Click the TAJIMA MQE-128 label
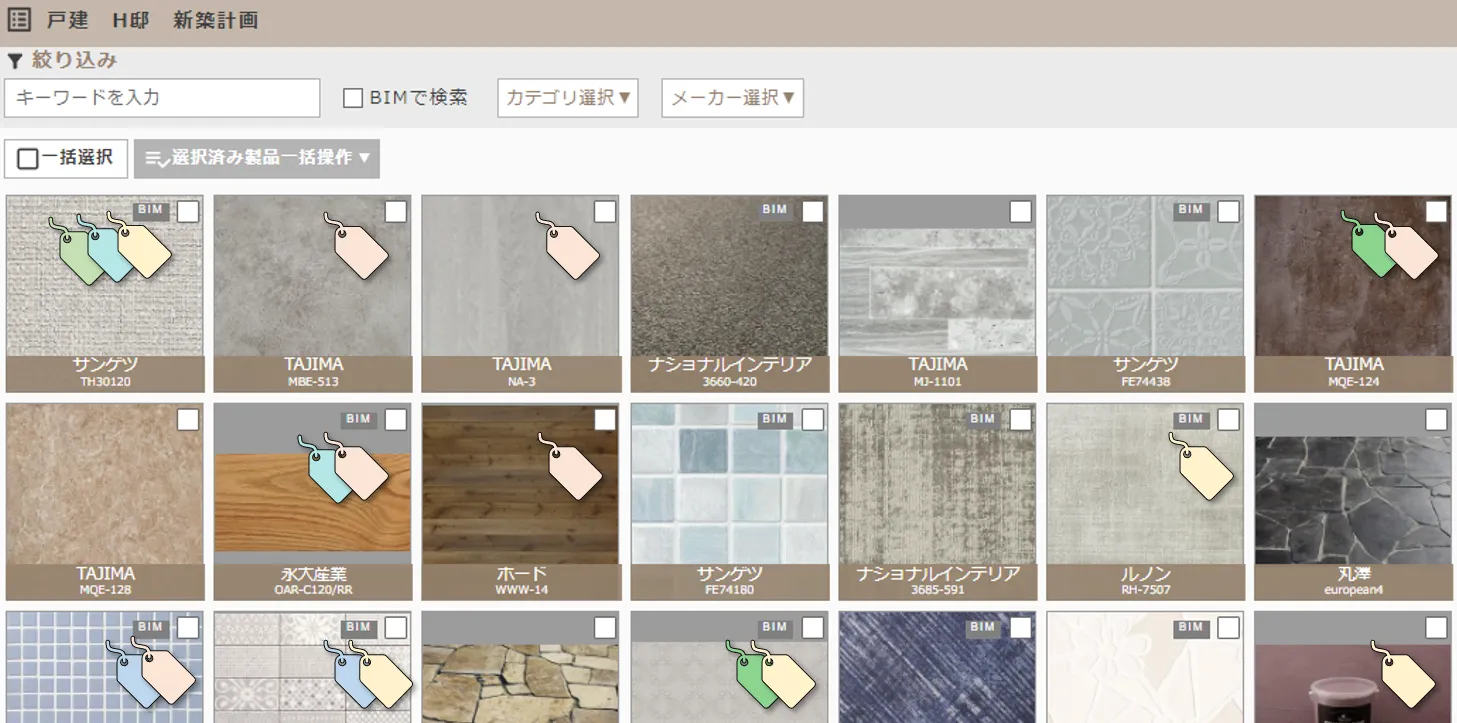The height and width of the screenshot is (723, 1457). [x=105, y=582]
